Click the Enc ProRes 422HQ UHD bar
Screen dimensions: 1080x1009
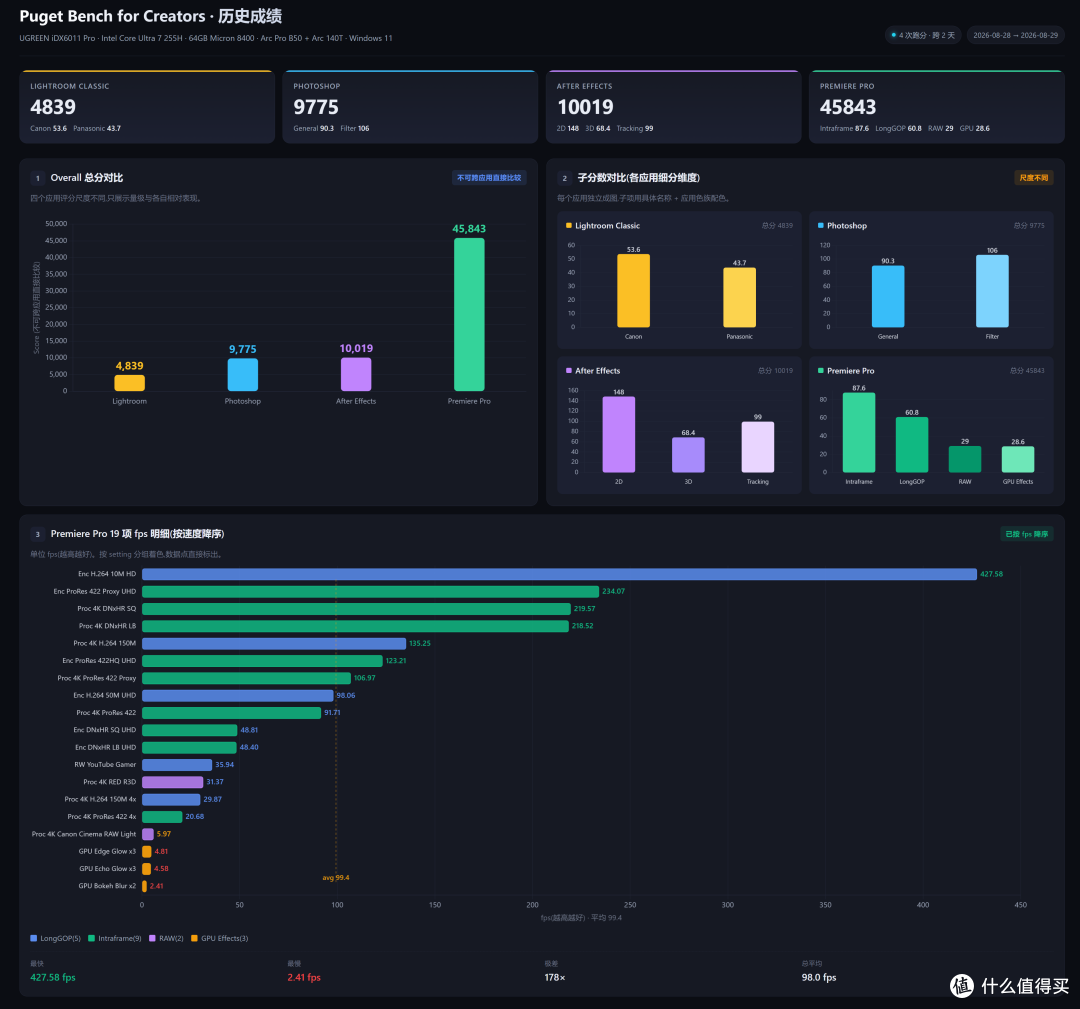click(x=262, y=660)
